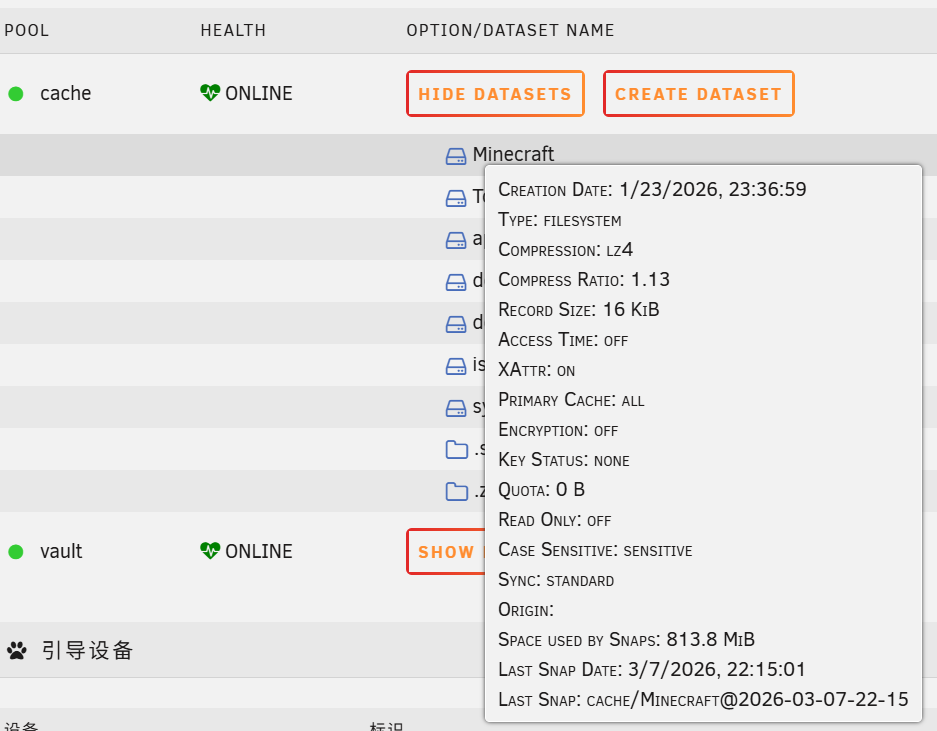Click the Minecraft dataset drive icon
The image size is (937, 731).
click(x=456, y=156)
